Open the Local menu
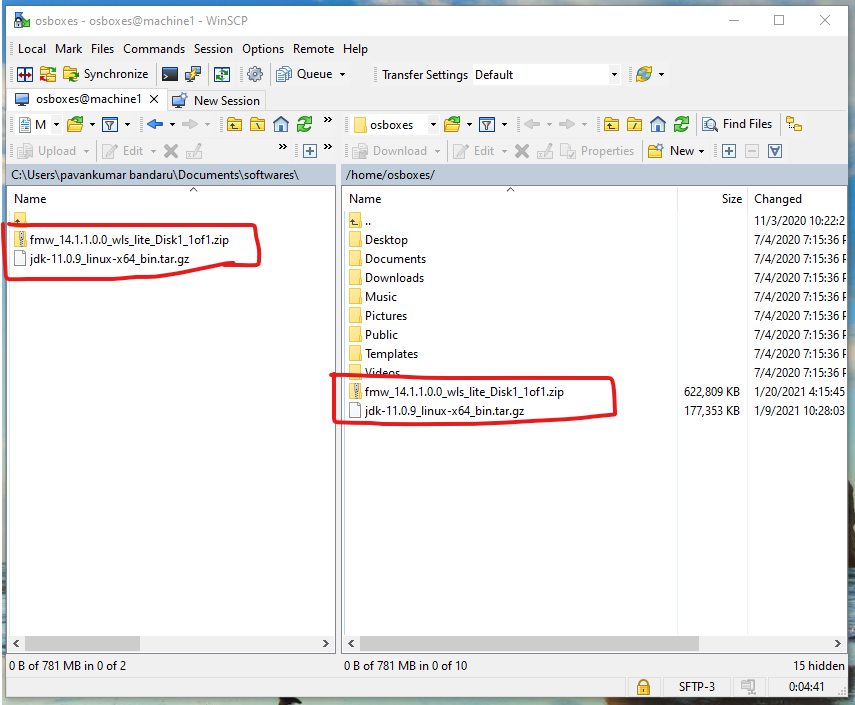This screenshot has width=855, height=705. point(32,49)
